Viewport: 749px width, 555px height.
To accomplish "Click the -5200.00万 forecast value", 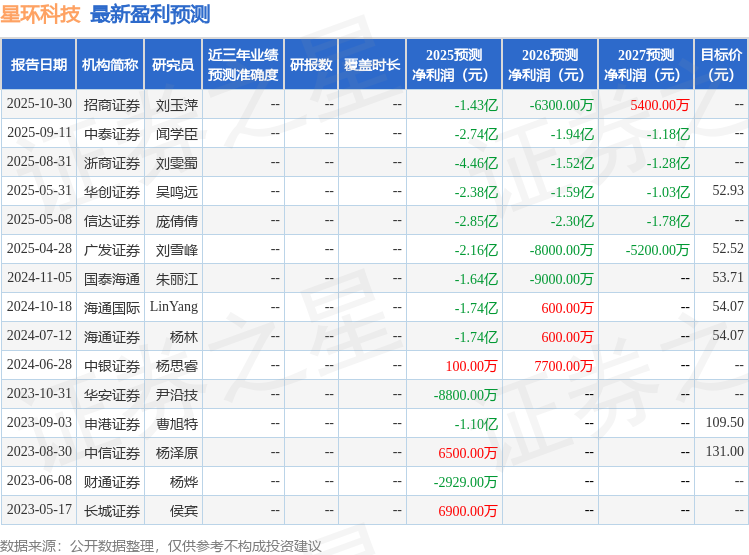I will (657, 250).
